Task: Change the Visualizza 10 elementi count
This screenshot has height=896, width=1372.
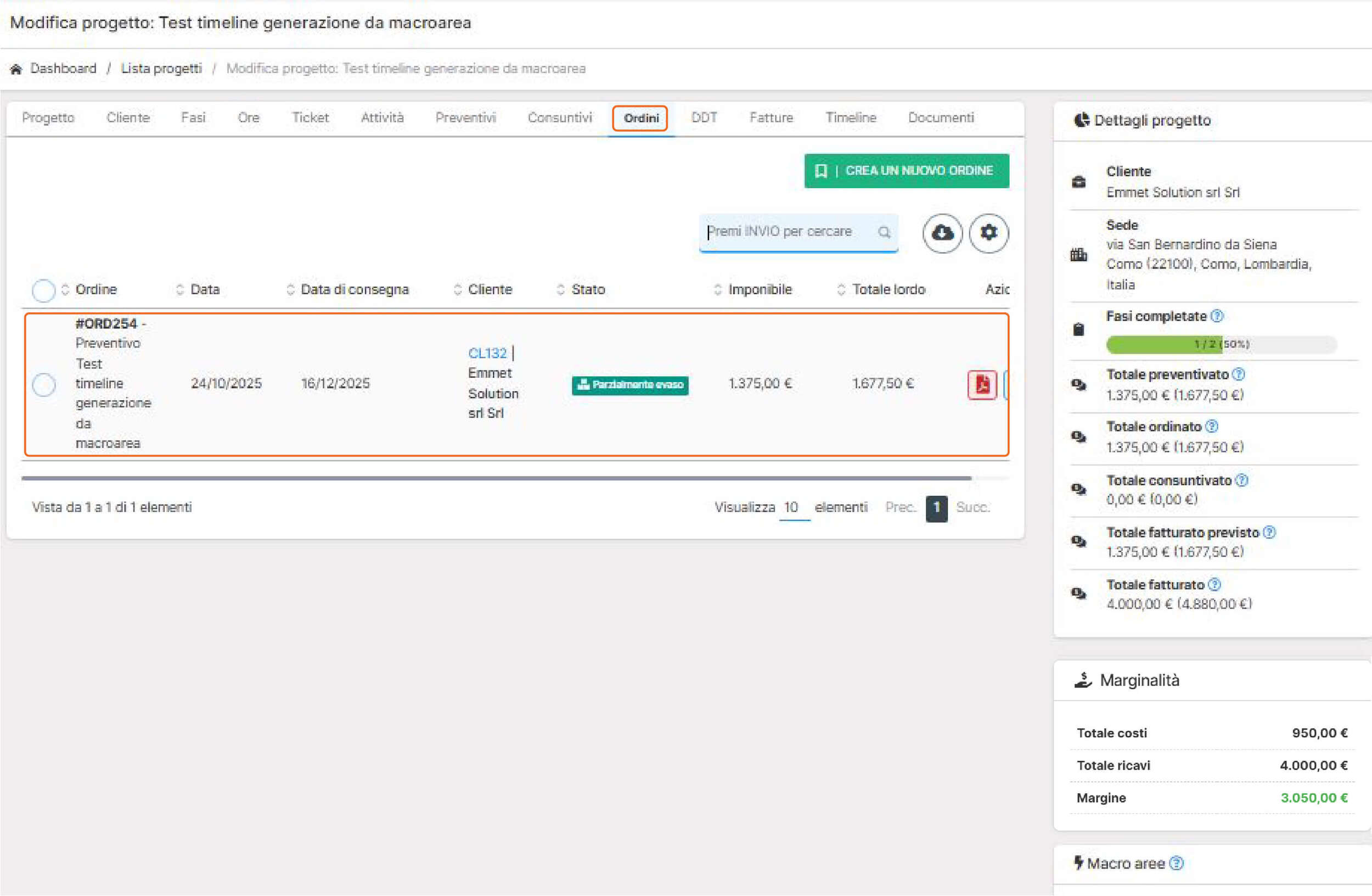Action: tap(793, 507)
